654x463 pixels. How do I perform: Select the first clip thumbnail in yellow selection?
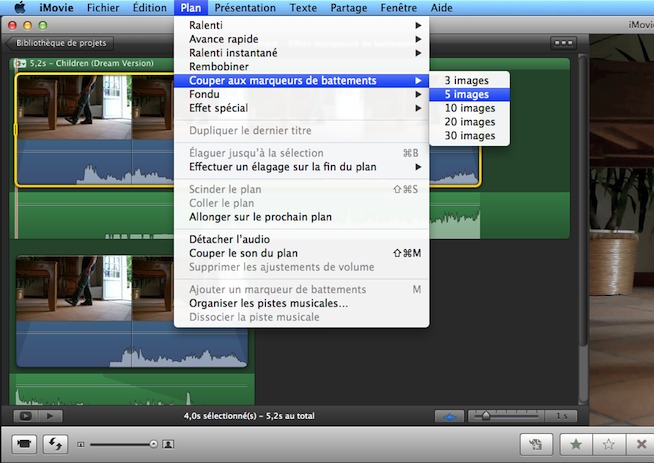pyautogui.click(x=74, y=107)
